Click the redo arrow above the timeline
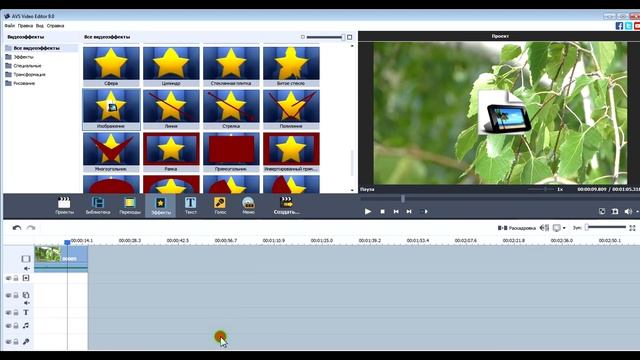The image size is (640, 360). (x=31, y=228)
